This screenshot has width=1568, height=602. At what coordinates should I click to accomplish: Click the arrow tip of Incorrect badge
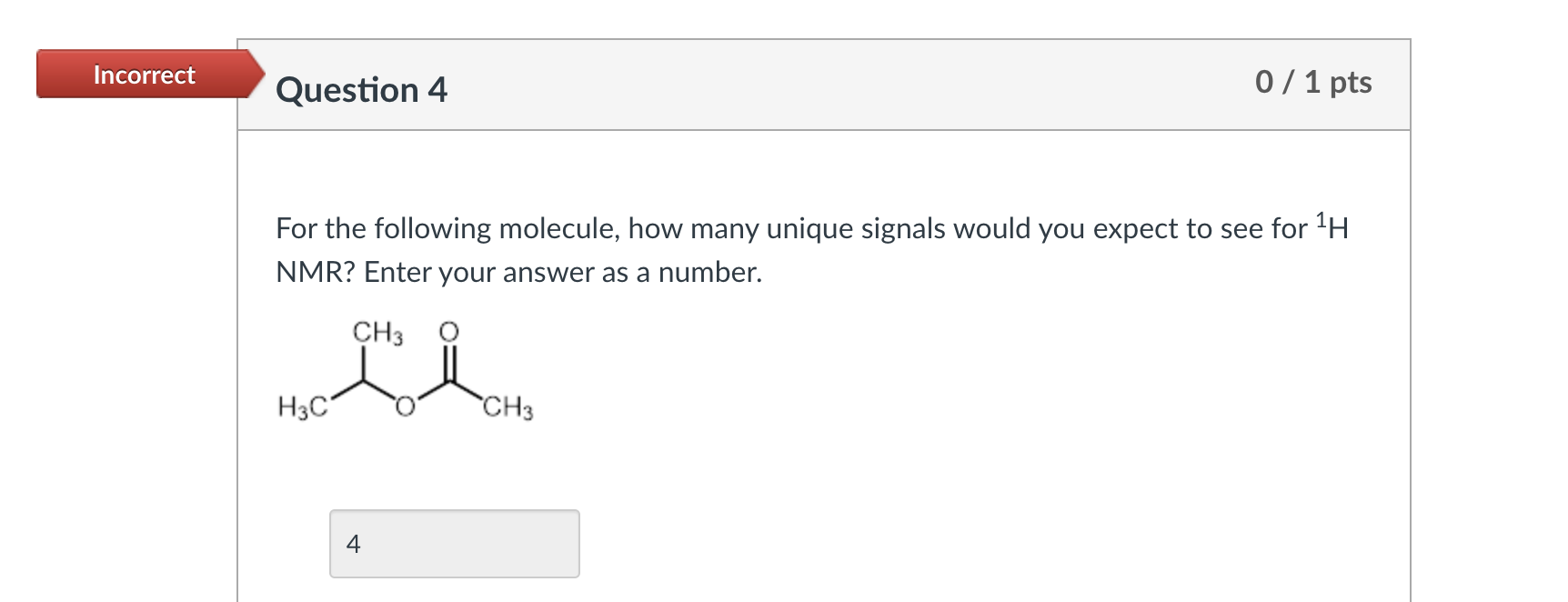click(x=256, y=74)
